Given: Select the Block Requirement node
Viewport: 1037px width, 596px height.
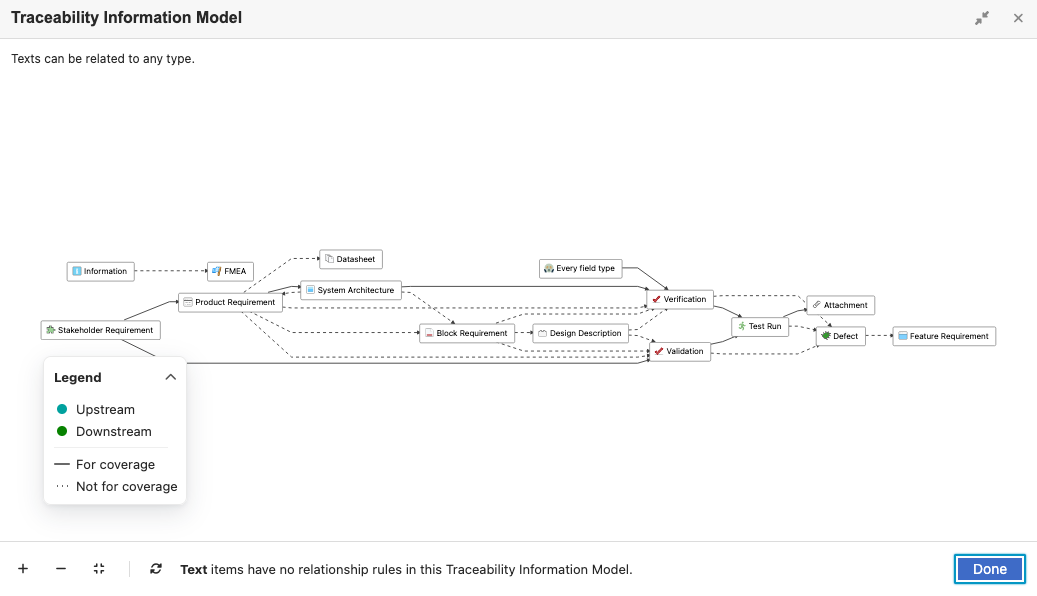Looking at the screenshot, I should click(467, 333).
